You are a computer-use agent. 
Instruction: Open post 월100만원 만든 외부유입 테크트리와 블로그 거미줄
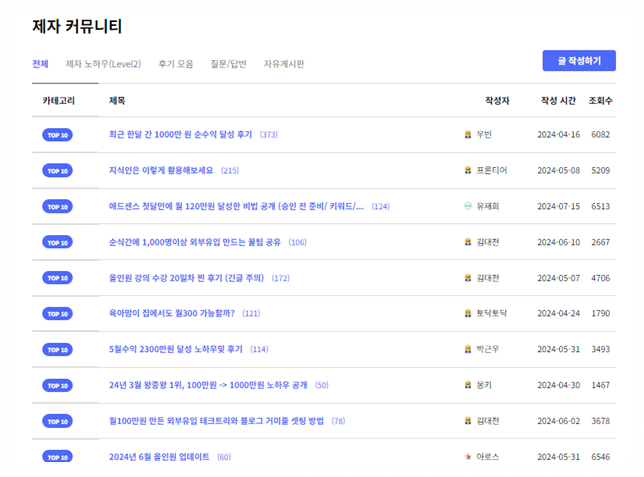216,421
